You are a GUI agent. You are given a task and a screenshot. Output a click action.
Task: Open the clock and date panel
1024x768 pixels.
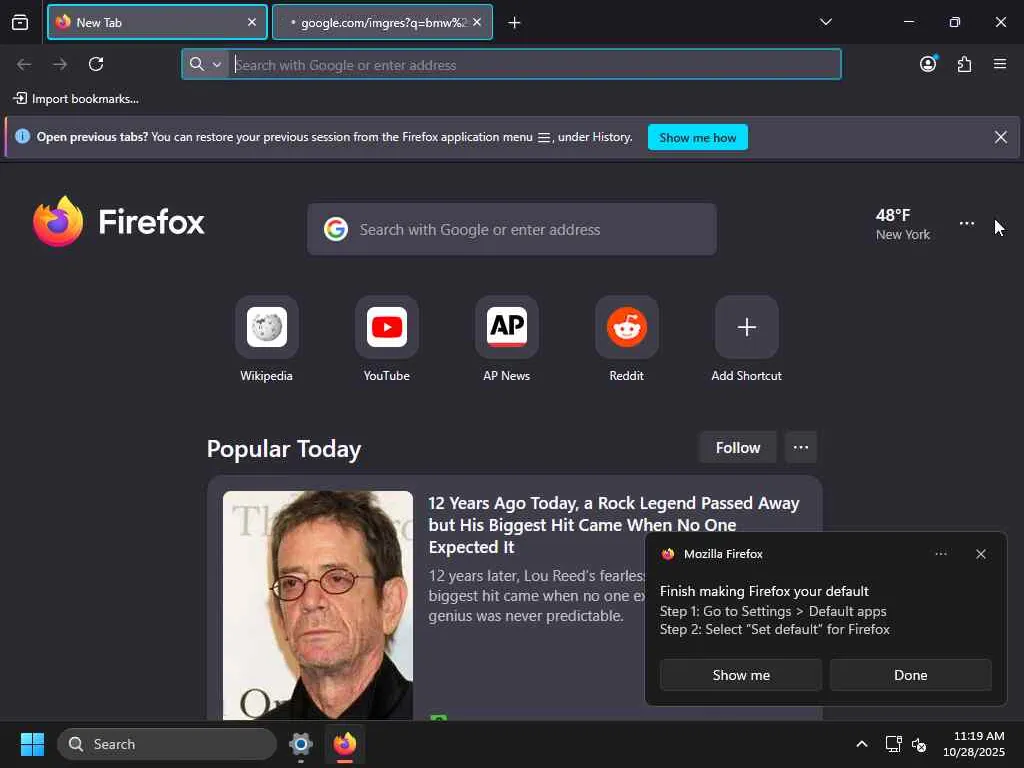[974, 744]
